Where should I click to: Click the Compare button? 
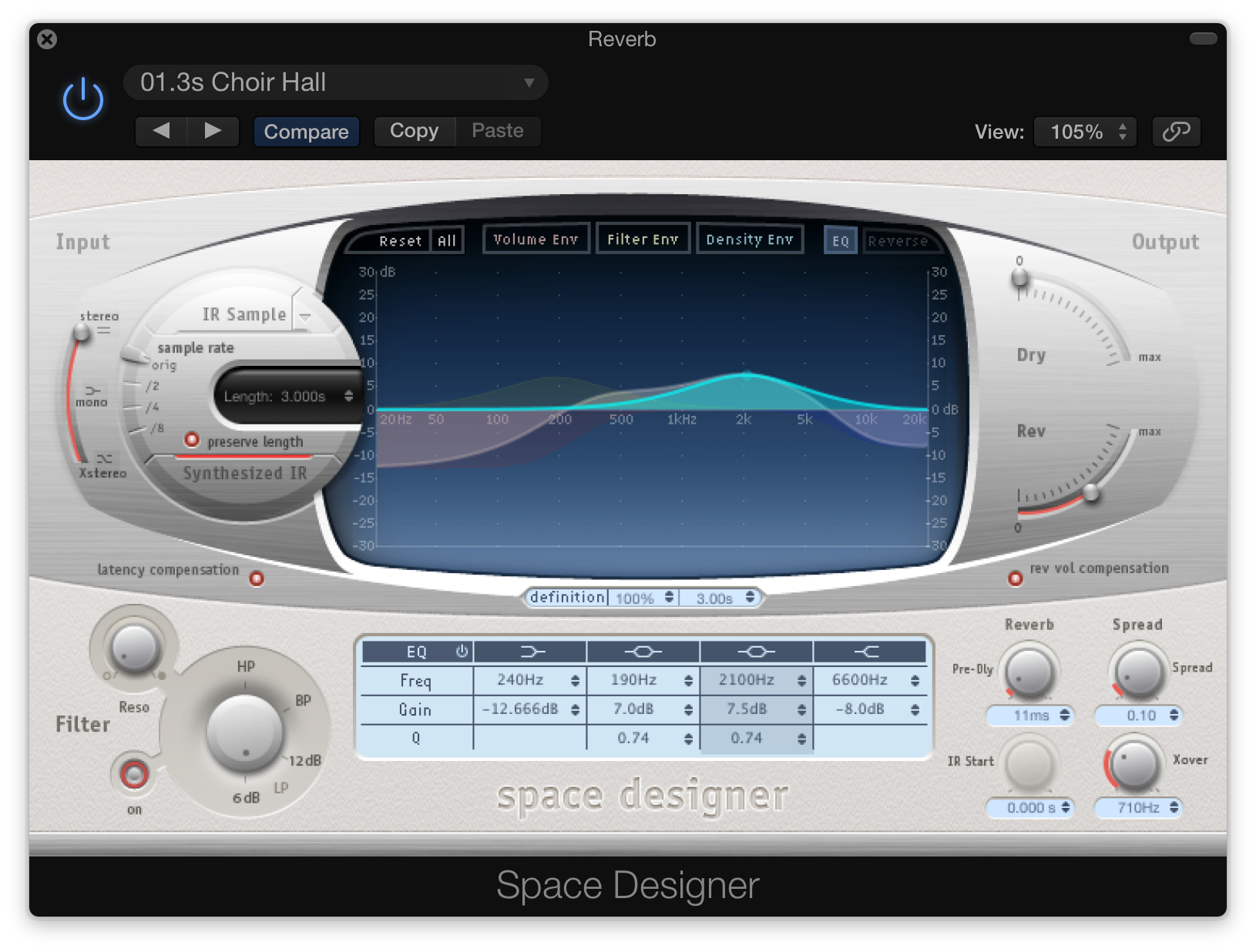pos(306,131)
